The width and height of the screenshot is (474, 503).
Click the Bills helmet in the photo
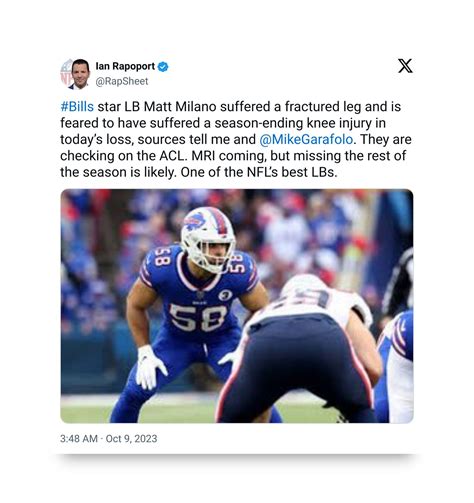pos(208,238)
